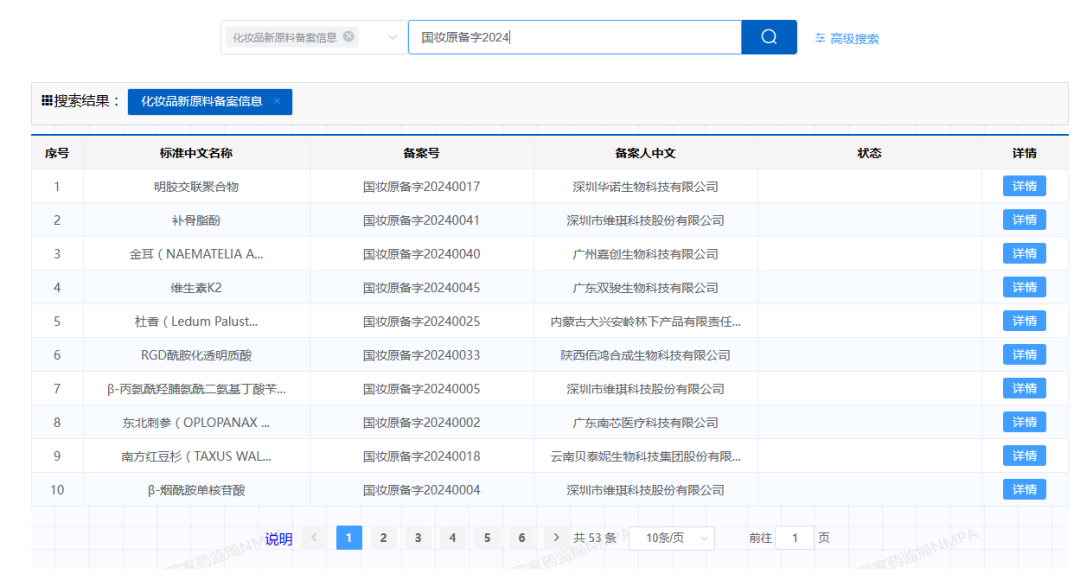1080x580 pixels.
Task: Open 详情 for 明胶交联聚合物
Action: coord(1024,186)
